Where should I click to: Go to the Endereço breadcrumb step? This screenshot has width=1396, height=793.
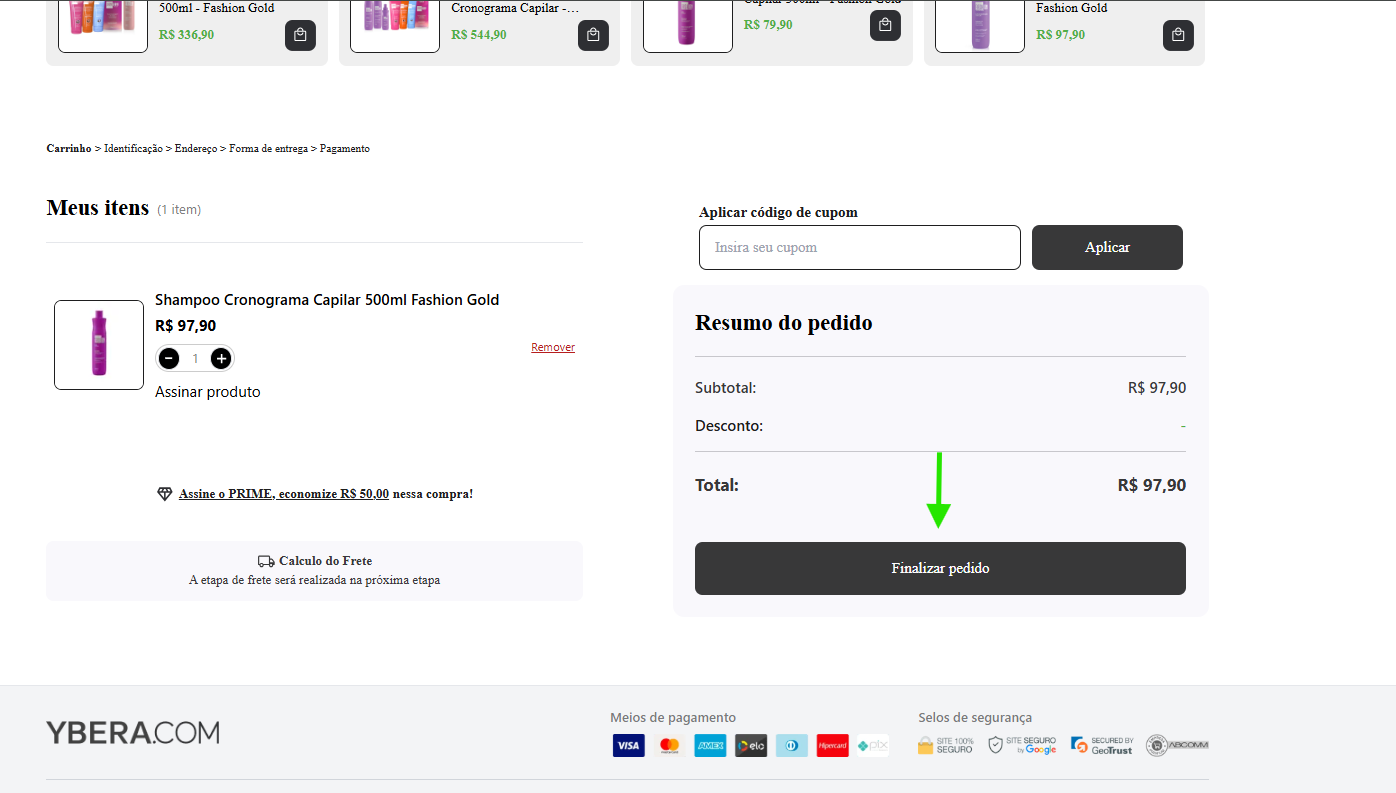(x=196, y=148)
